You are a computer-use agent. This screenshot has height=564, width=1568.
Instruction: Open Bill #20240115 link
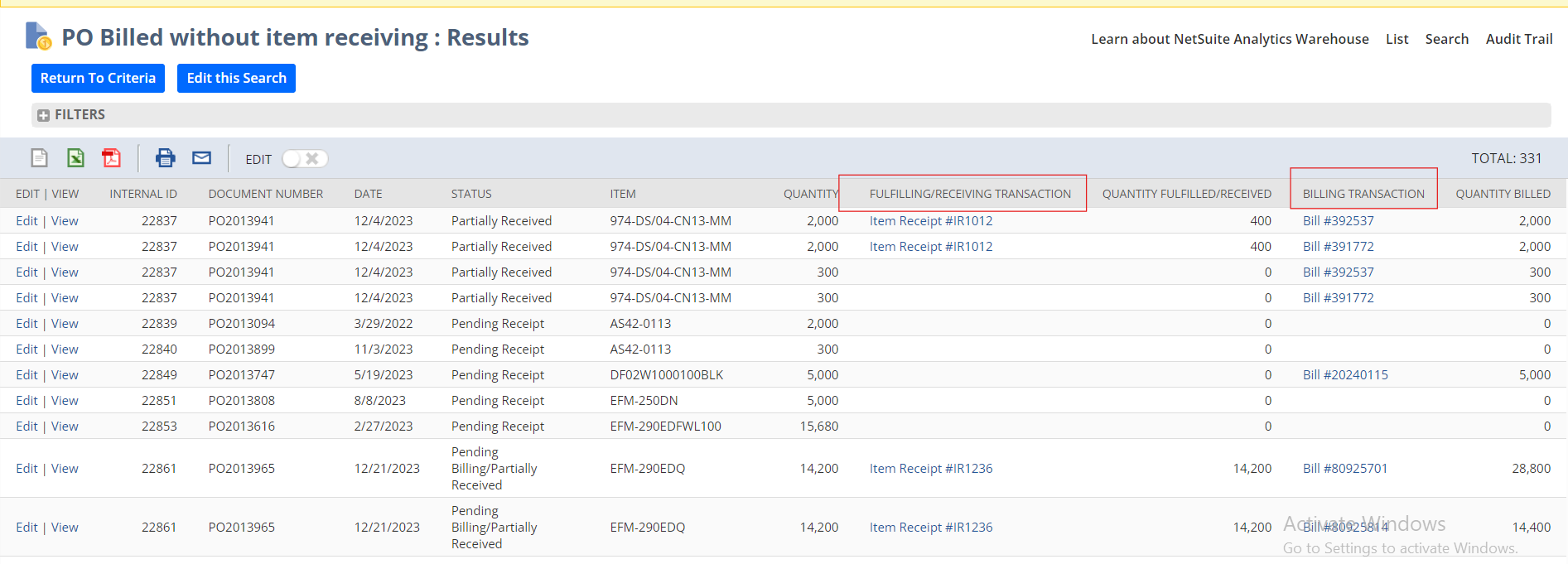(x=1344, y=375)
